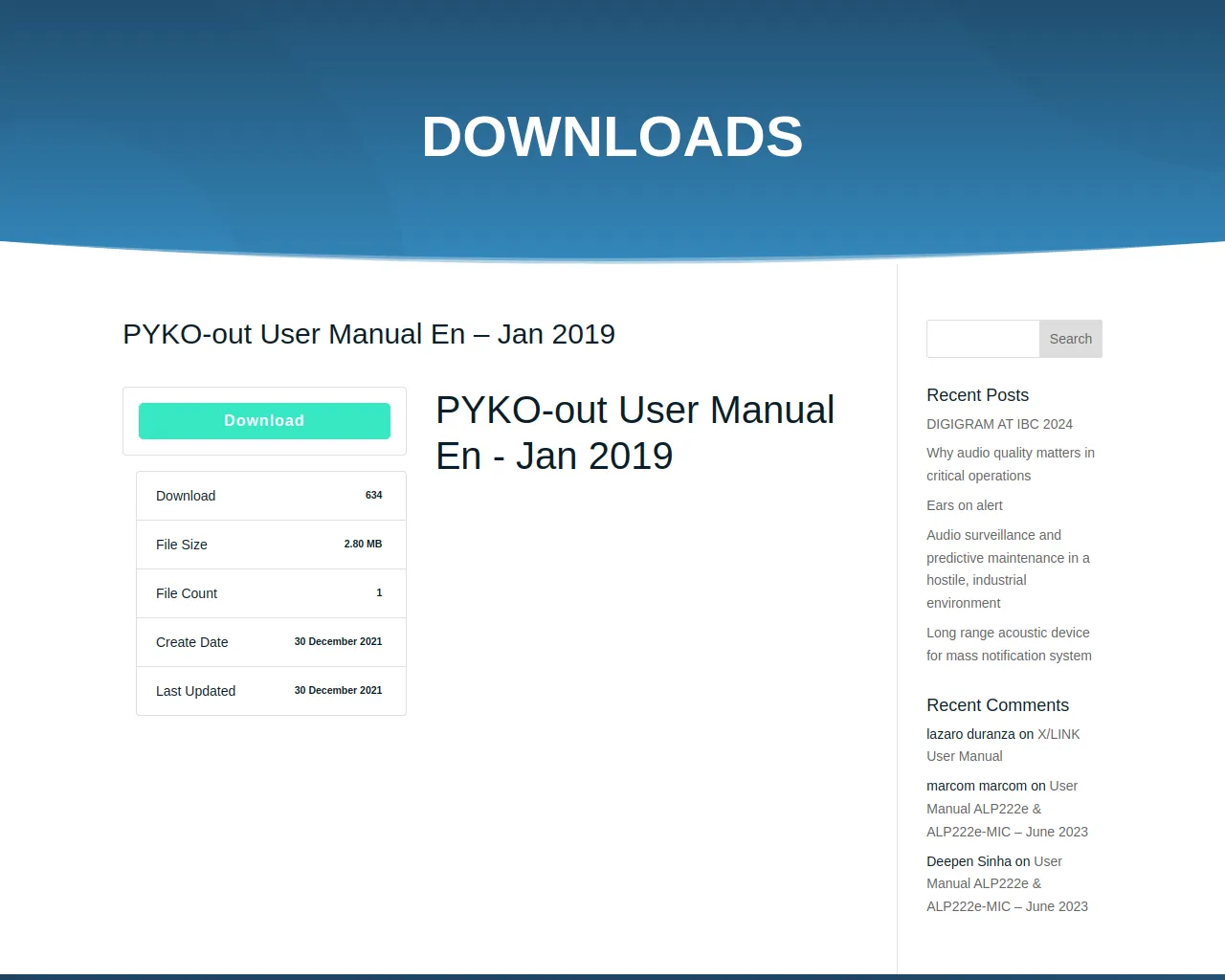
Task: Click the 'File Count' row label
Action: 187,593
